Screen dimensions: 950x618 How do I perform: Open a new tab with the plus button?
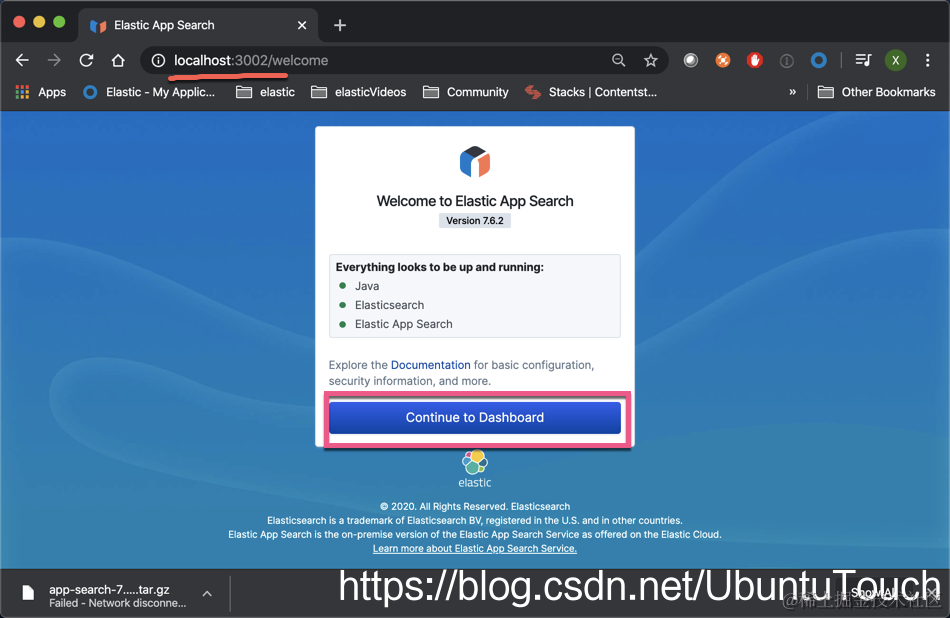[340, 25]
